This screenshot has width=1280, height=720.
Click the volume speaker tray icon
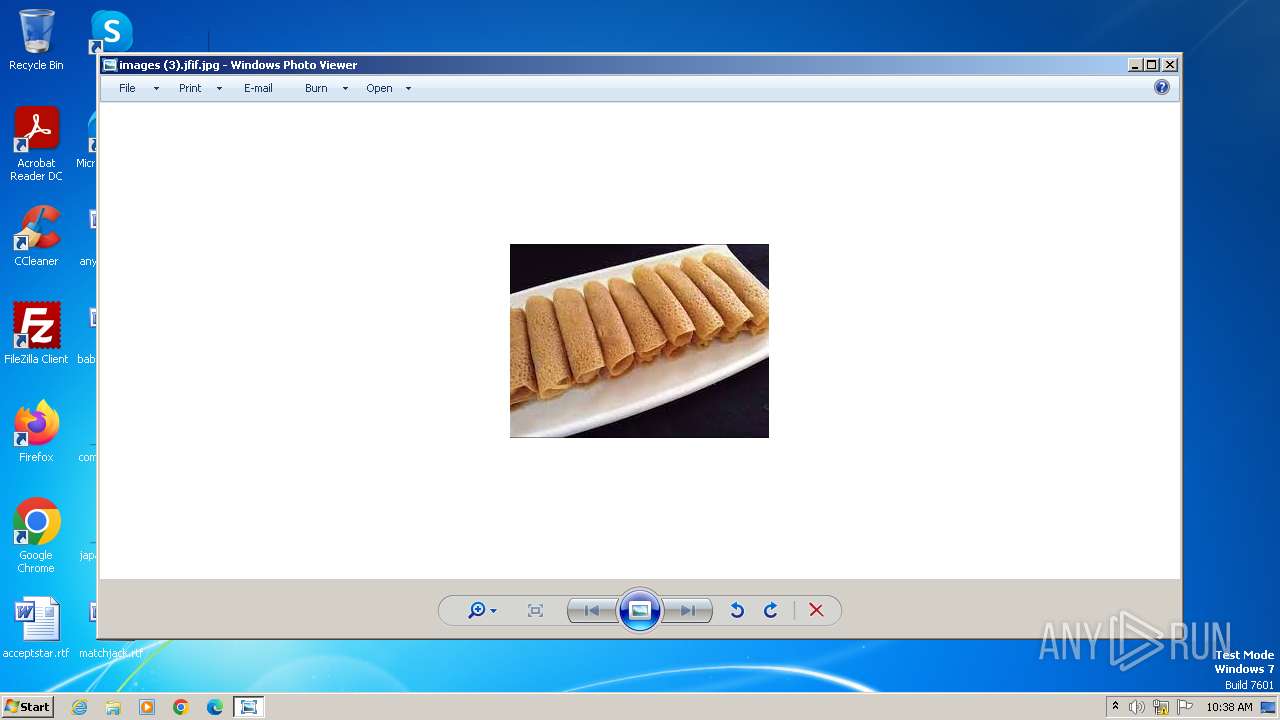click(x=1137, y=707)
